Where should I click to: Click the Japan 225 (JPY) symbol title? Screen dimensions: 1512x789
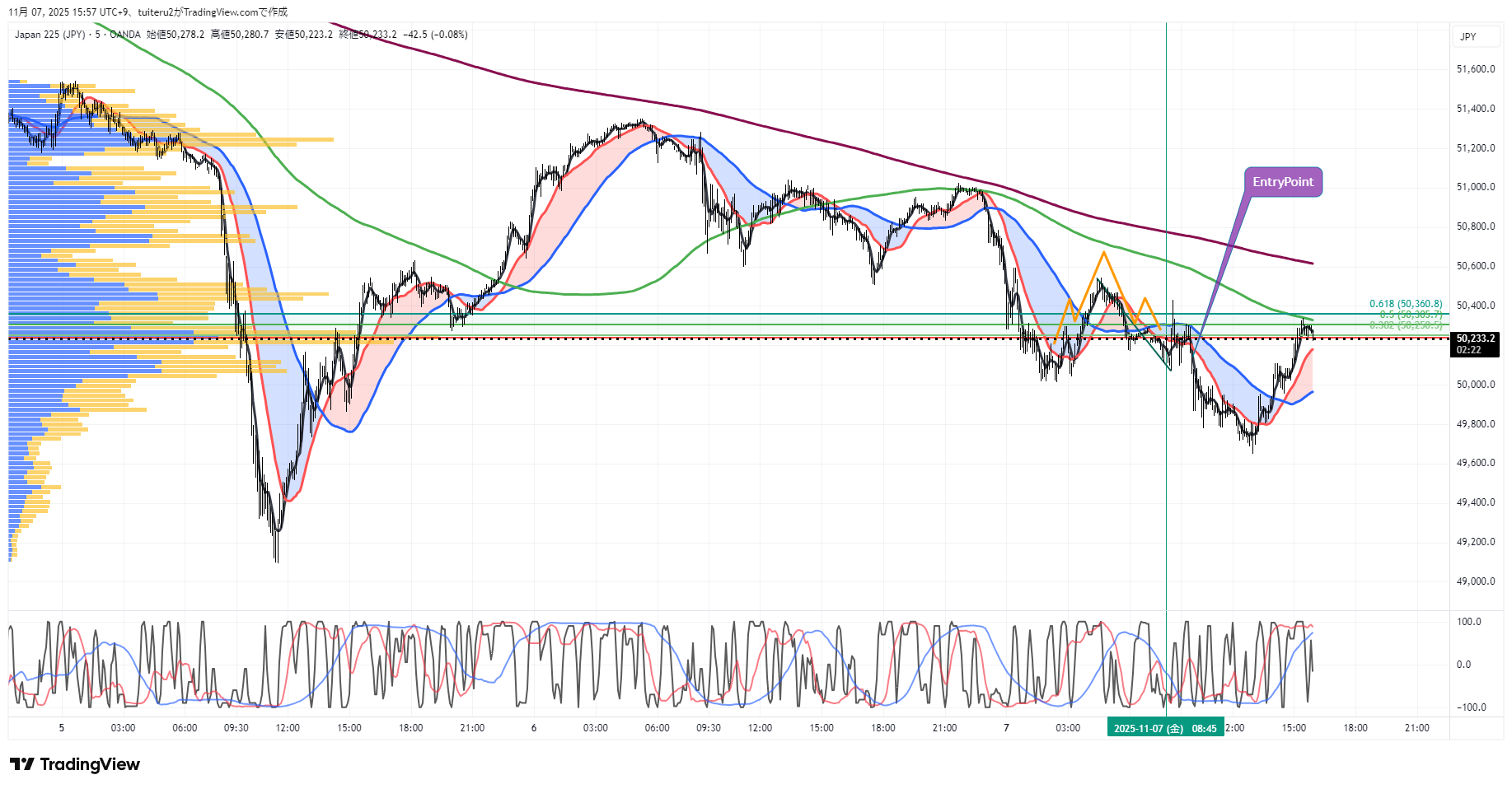tap(49, 35)
